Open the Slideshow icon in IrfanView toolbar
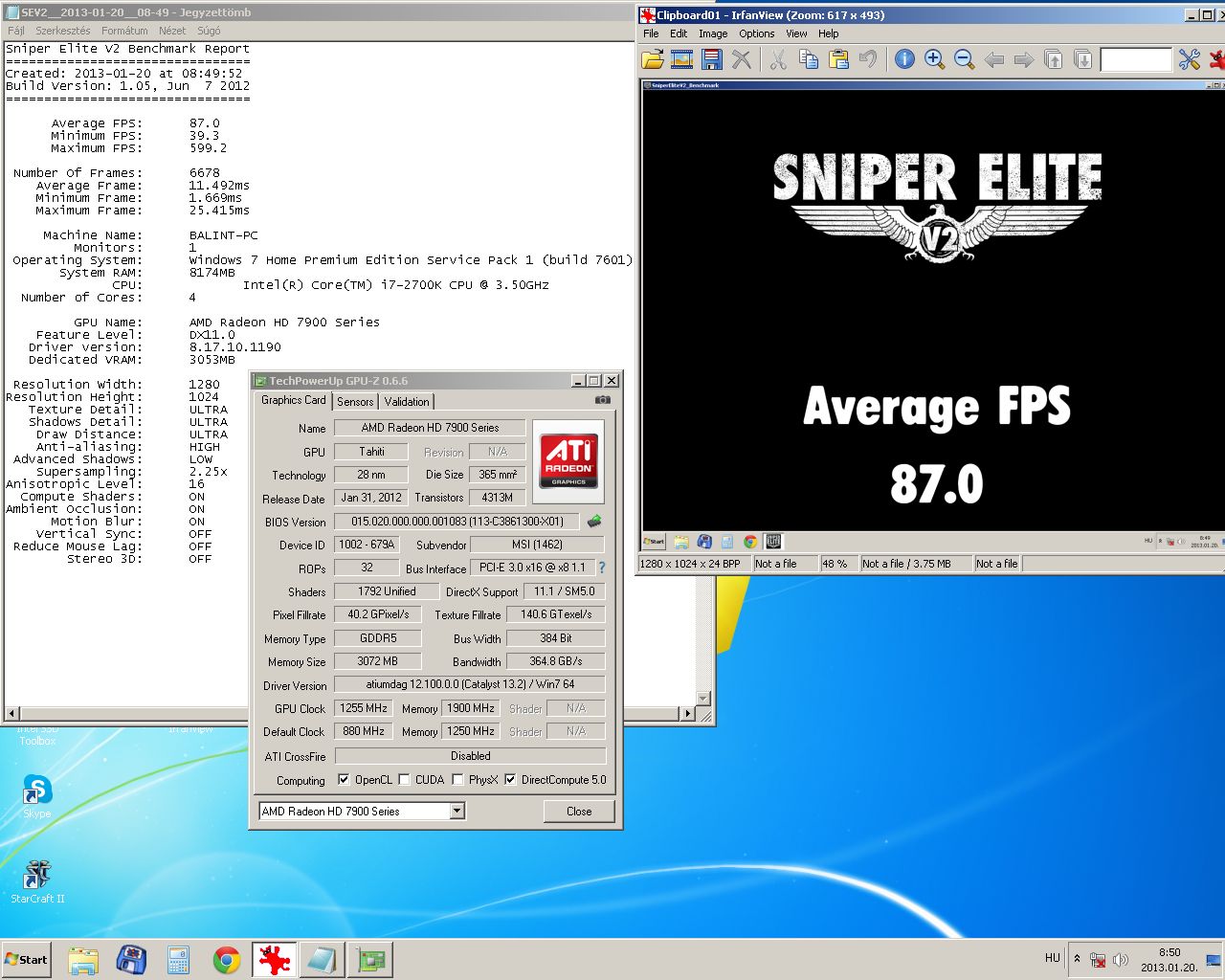This screenshot has height=980, width=1225. [x=682, y=59]
